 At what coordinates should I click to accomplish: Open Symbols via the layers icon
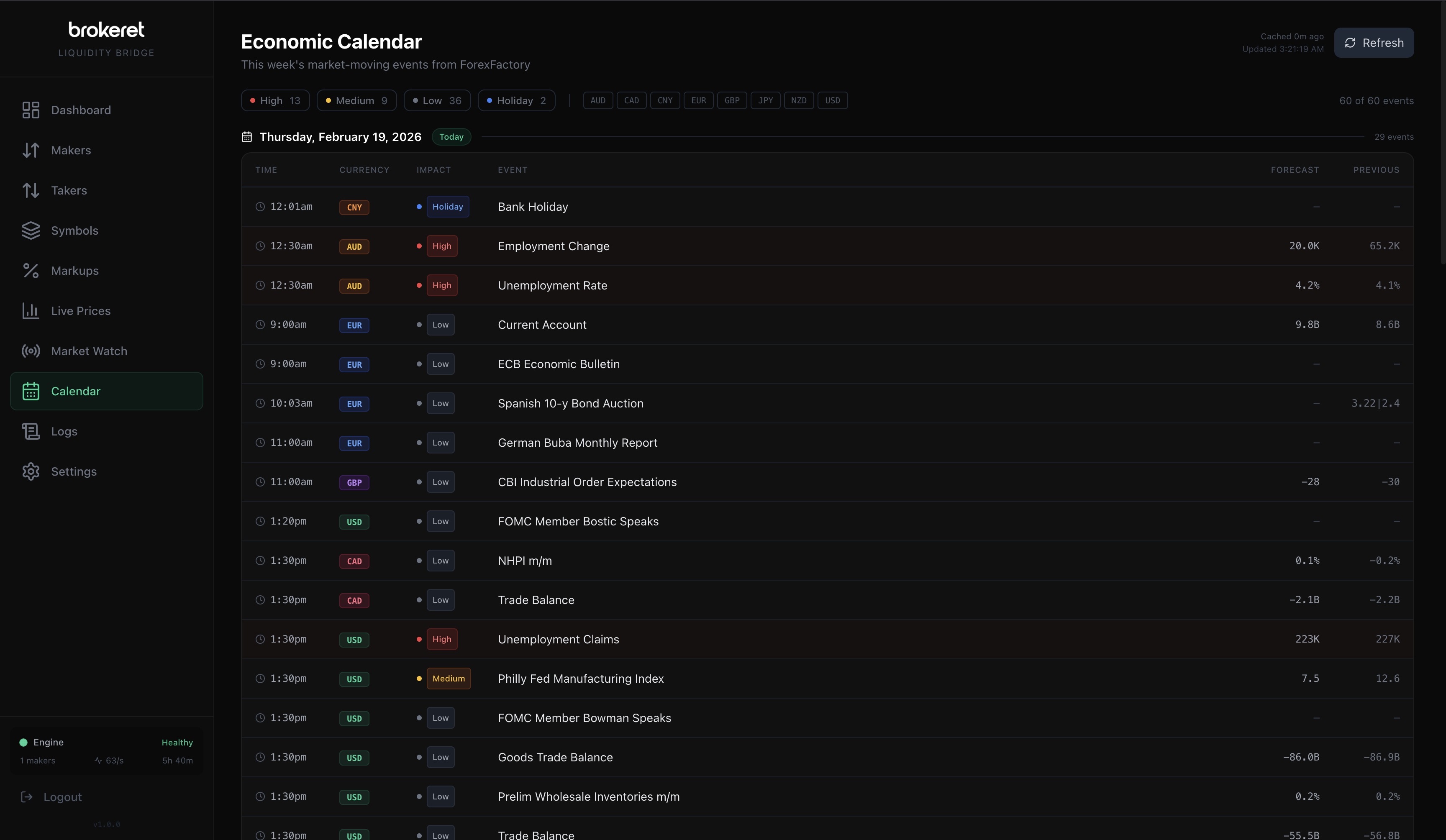[31, 230]
